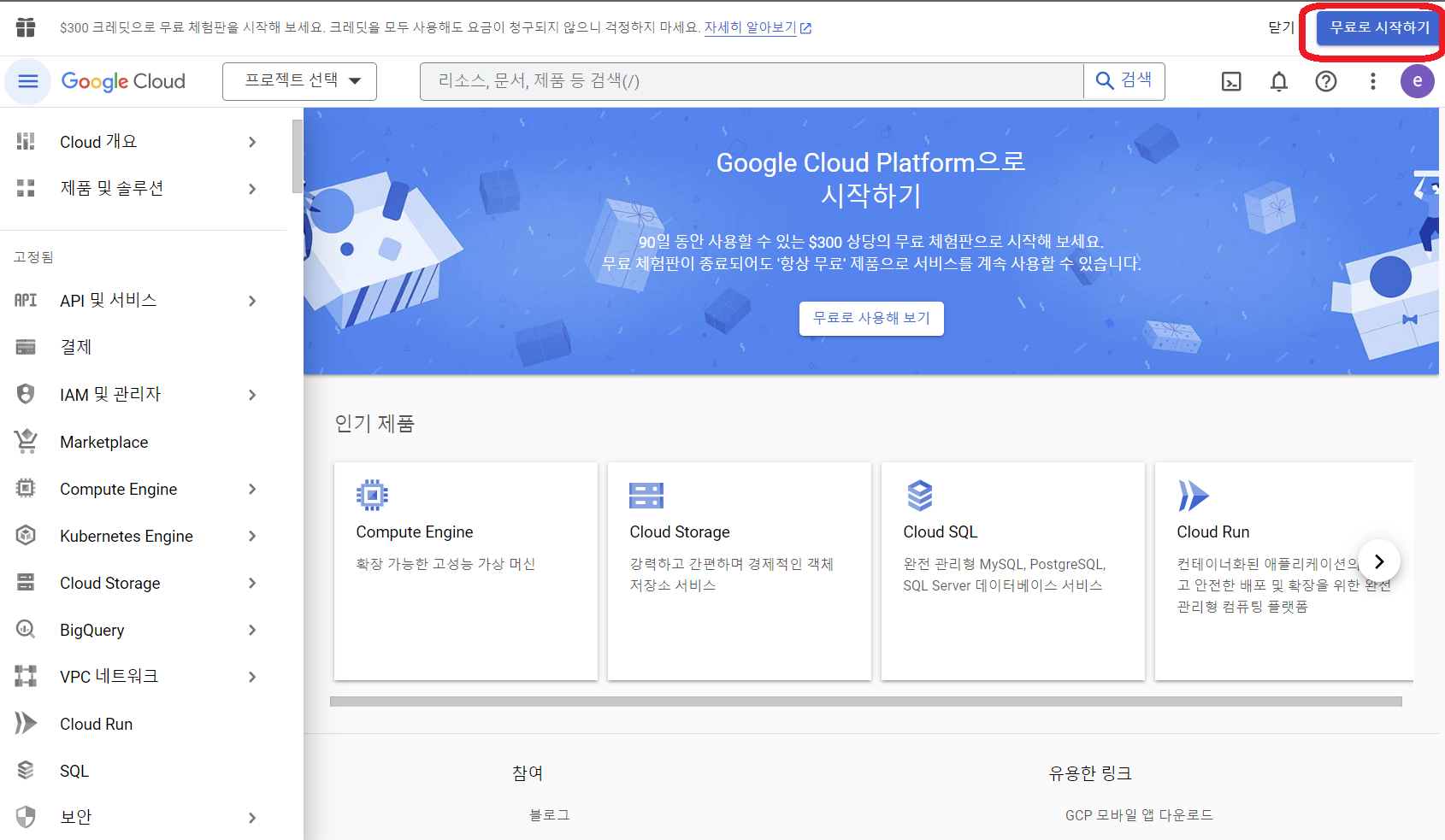This screenshot has height=840, width=1445.
Task: Click the 무료로 시작하기 button
Action: (1379, 28)
